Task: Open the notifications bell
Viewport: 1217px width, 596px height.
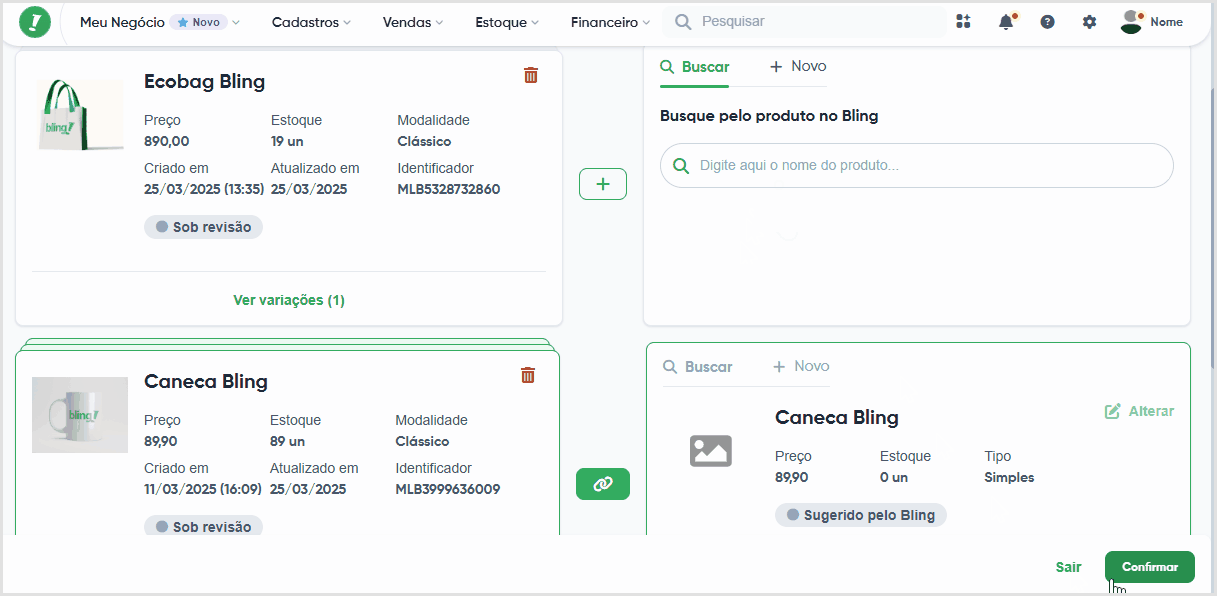Action: point(1006,21)
